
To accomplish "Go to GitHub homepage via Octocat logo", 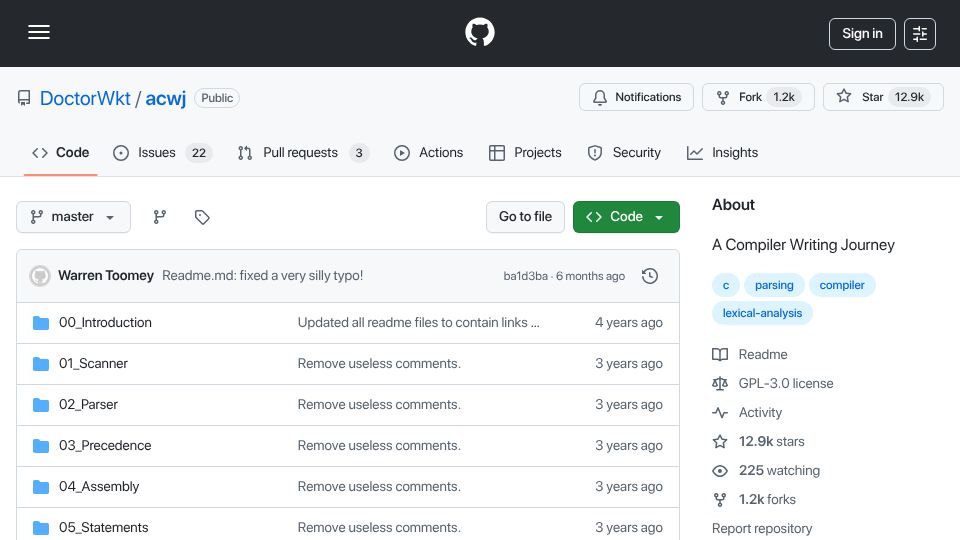I will coord(479,32).
